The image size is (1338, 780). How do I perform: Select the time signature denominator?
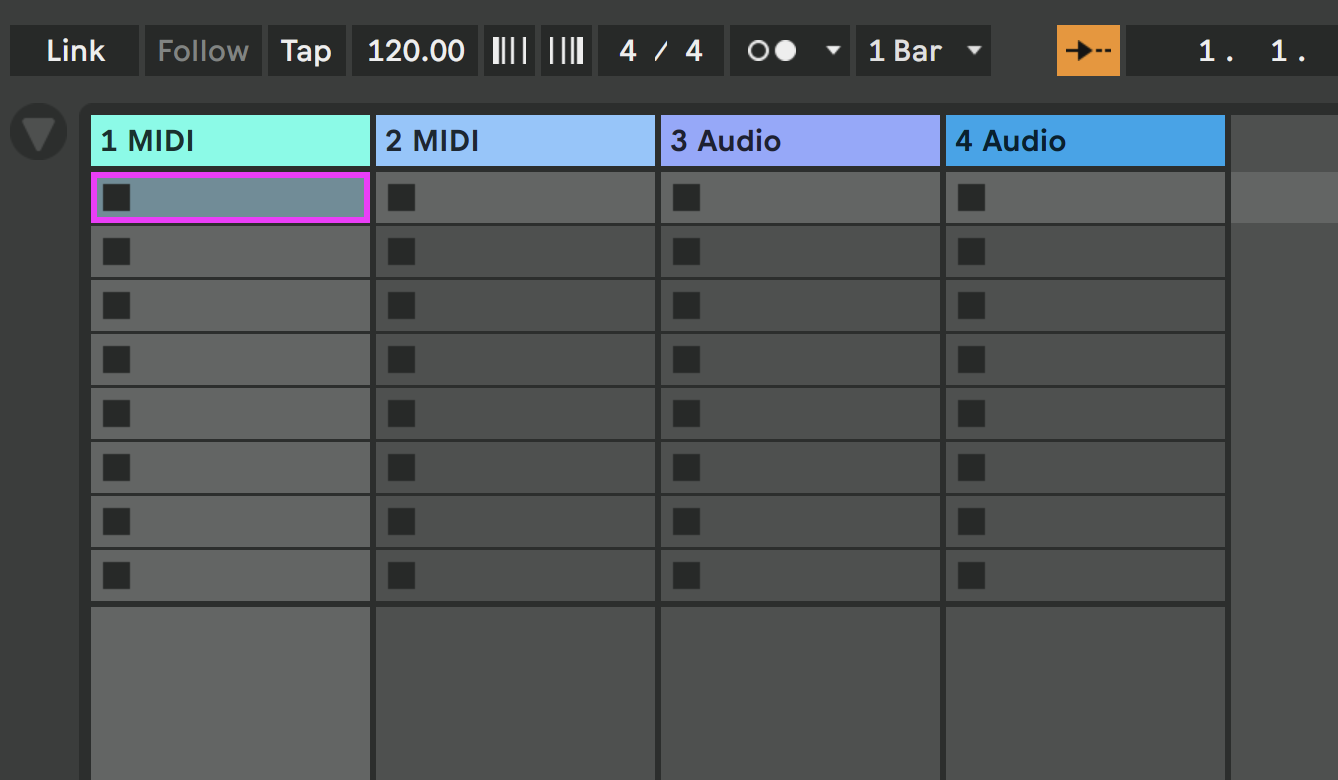(x=694, y=51)
